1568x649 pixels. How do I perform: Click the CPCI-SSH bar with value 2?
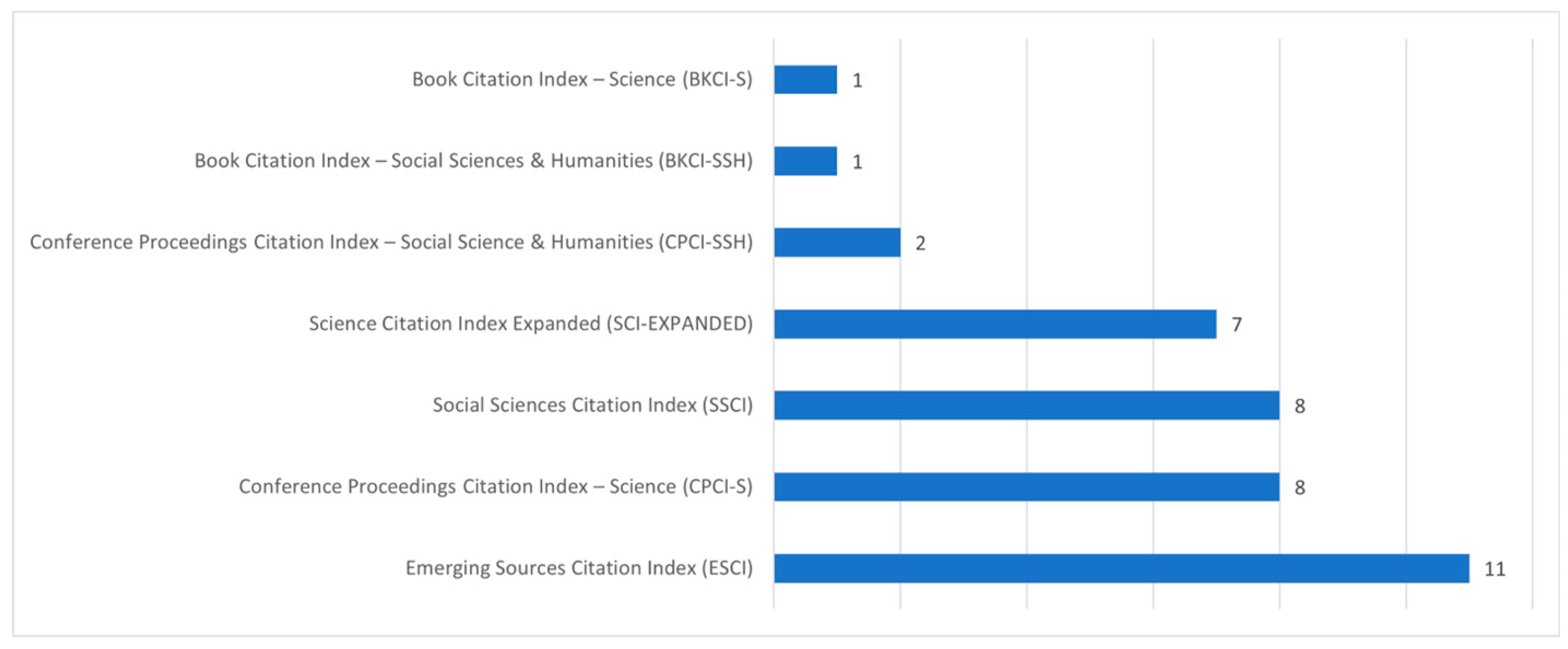[837, 242]
